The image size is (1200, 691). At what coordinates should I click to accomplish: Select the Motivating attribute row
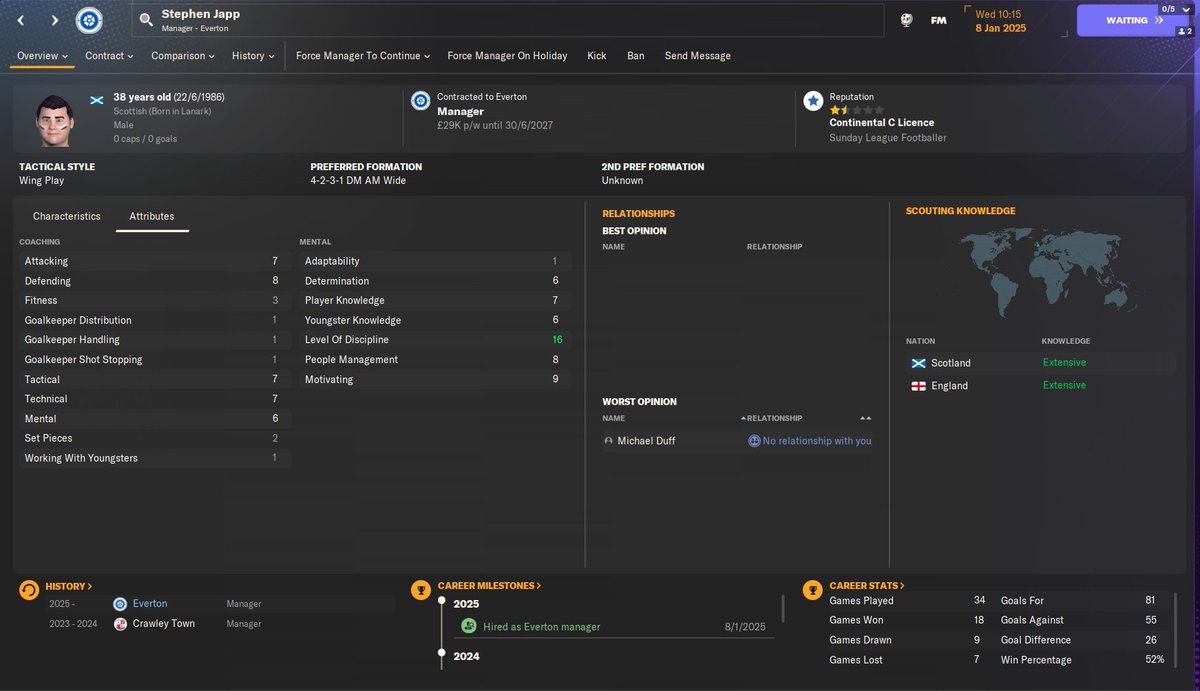pos(435,380)
